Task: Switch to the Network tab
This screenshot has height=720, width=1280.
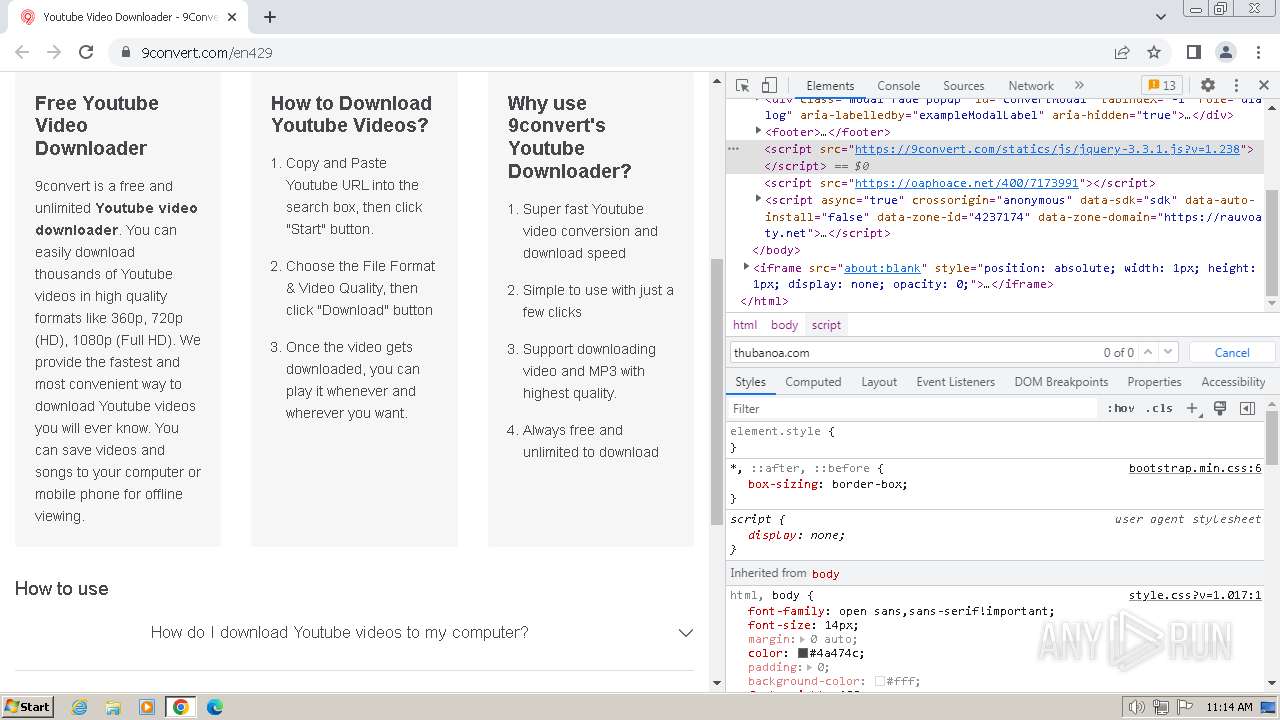Action: point(1030,86)
